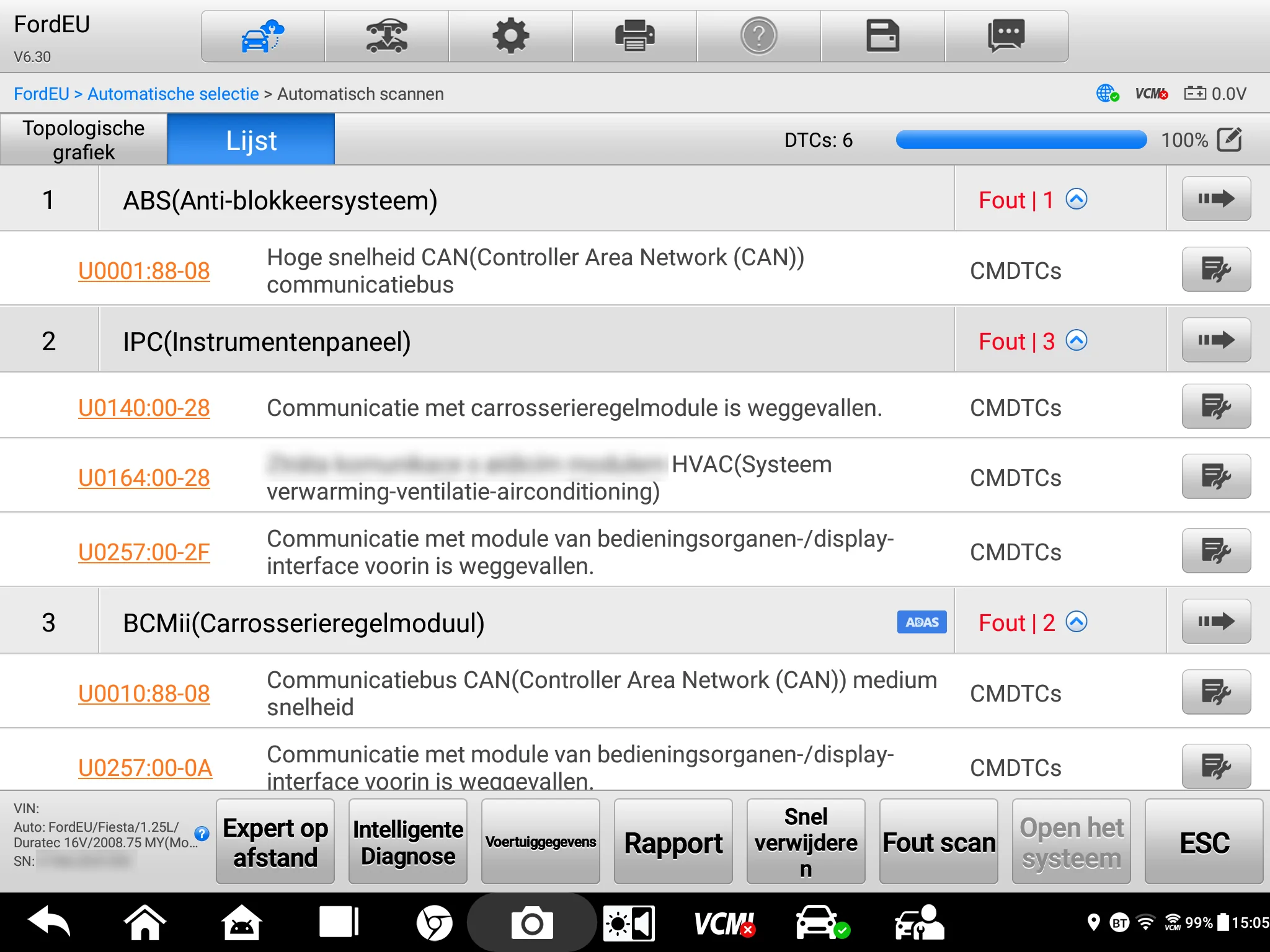Open fault code U0001:88-08 link

click(144, 271)
